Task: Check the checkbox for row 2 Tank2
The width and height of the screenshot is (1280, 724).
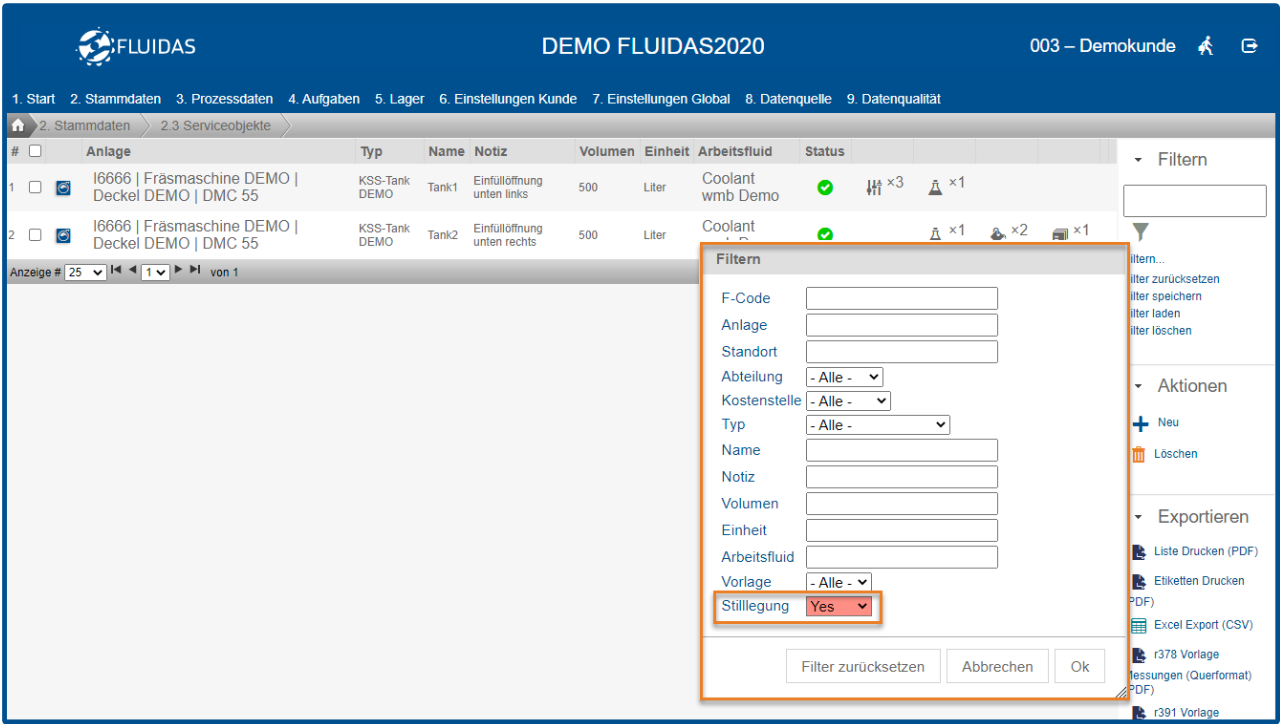Action: coord(35,235)
